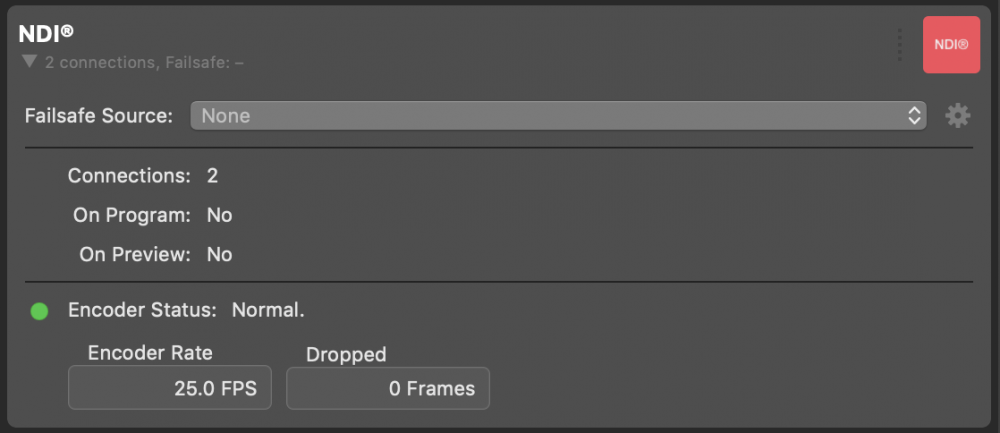Open the gear settings for Failsafe Source

point(957,116)
